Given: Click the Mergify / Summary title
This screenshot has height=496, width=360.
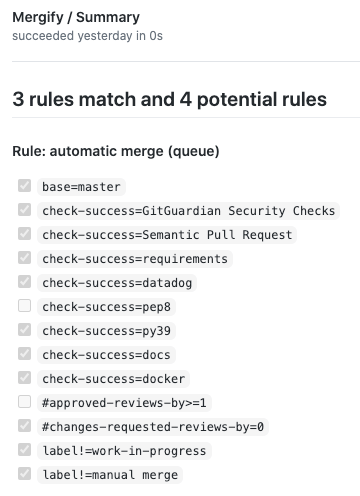Looking at the screenshot, I should pyautogui.click(x=76, y=17).
